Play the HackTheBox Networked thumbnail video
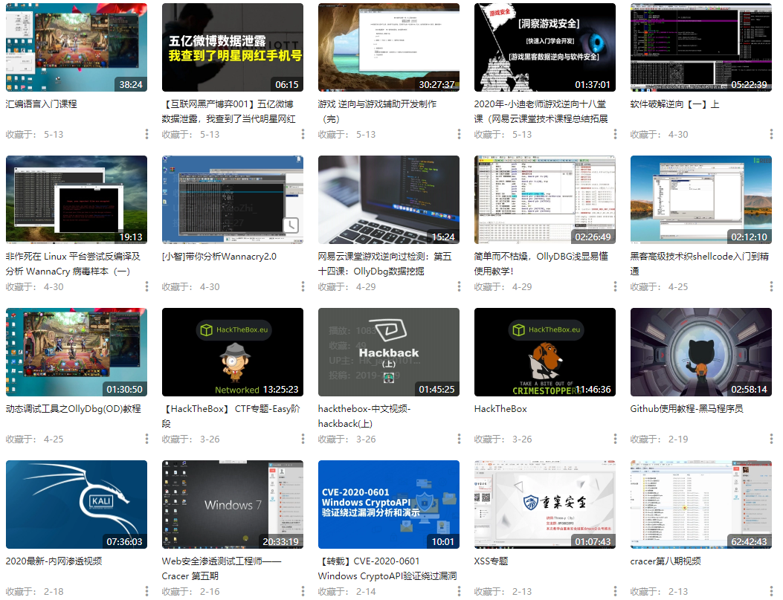The height and width of the screenshot is (600, 783). coord(233,352)
